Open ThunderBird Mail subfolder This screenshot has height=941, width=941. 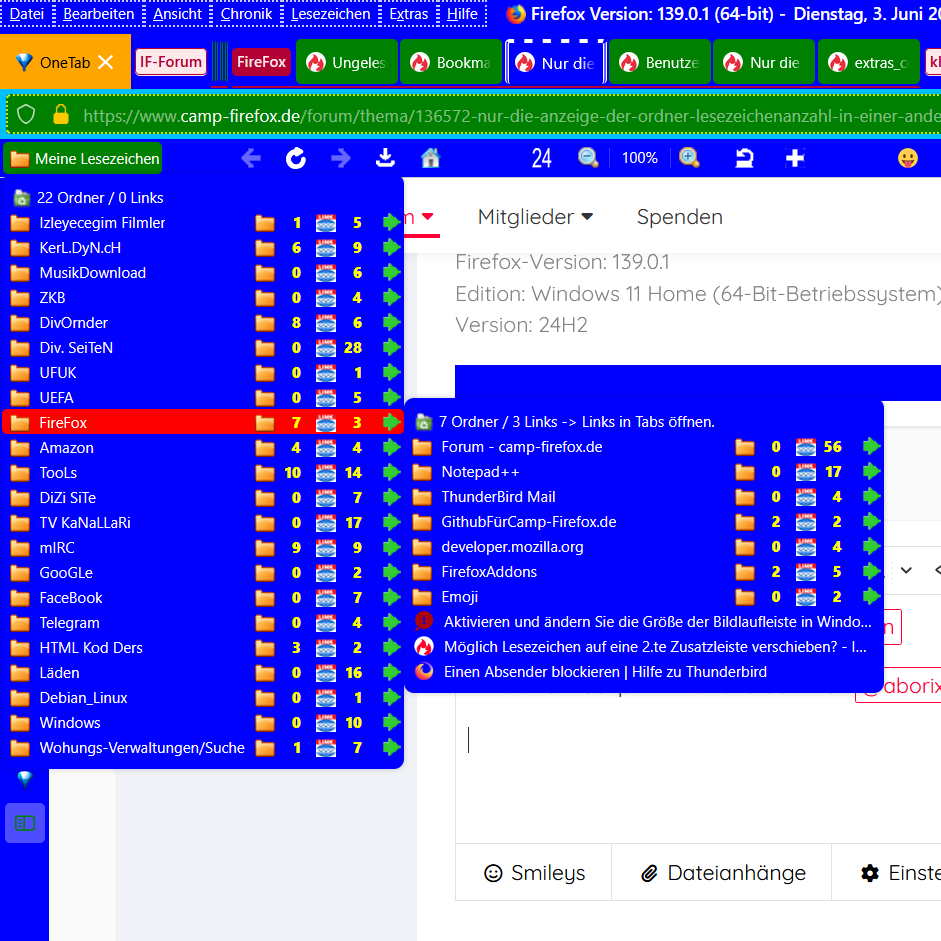pos(645,497)
